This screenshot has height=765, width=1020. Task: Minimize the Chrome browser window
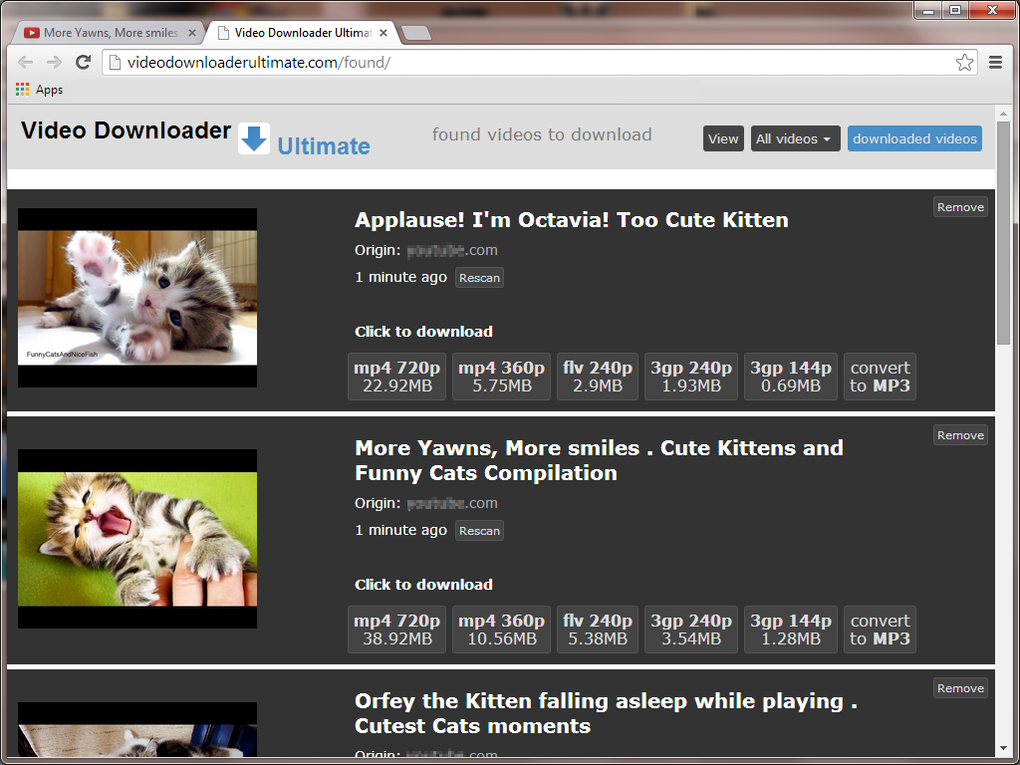928,10
